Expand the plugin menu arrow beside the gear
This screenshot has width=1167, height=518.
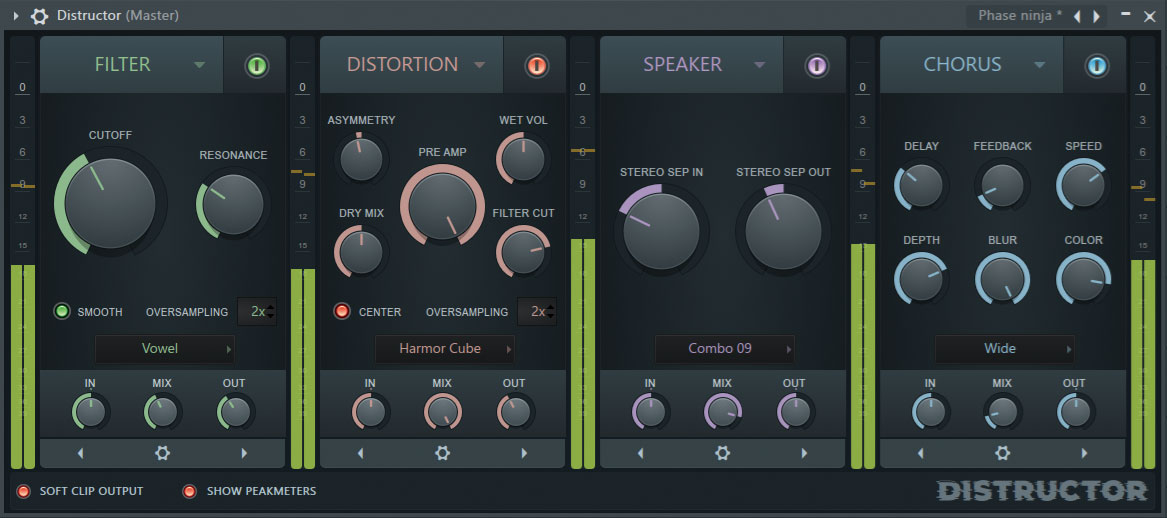click(x=17, y=16)
